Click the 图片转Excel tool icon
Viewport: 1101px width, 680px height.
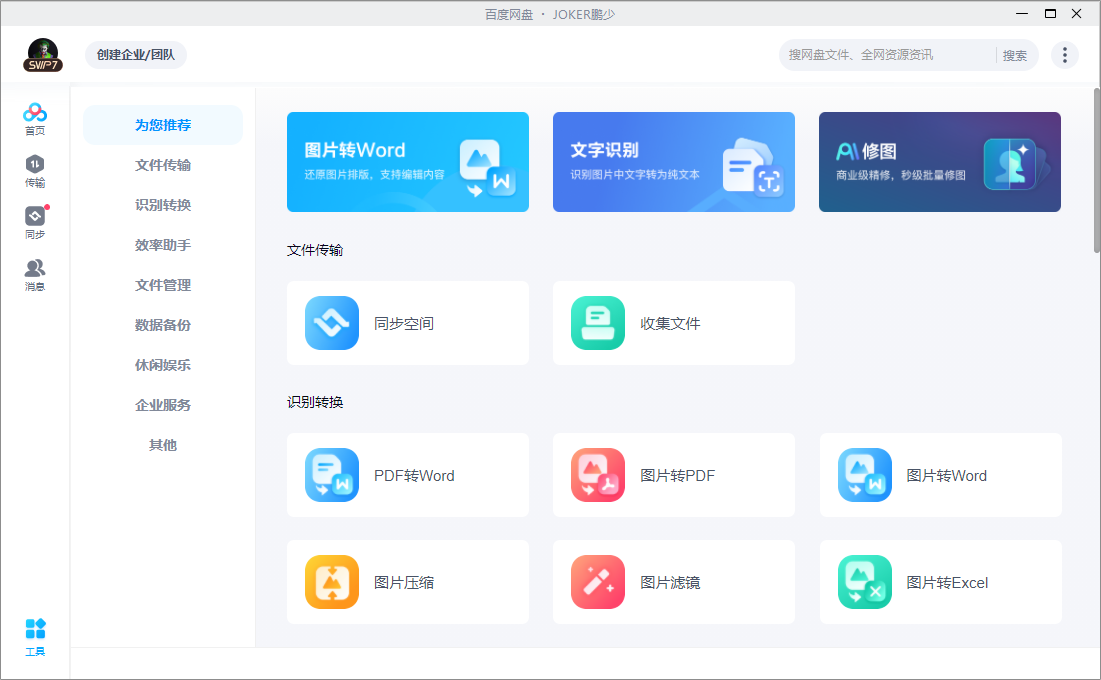click(864, 581)
